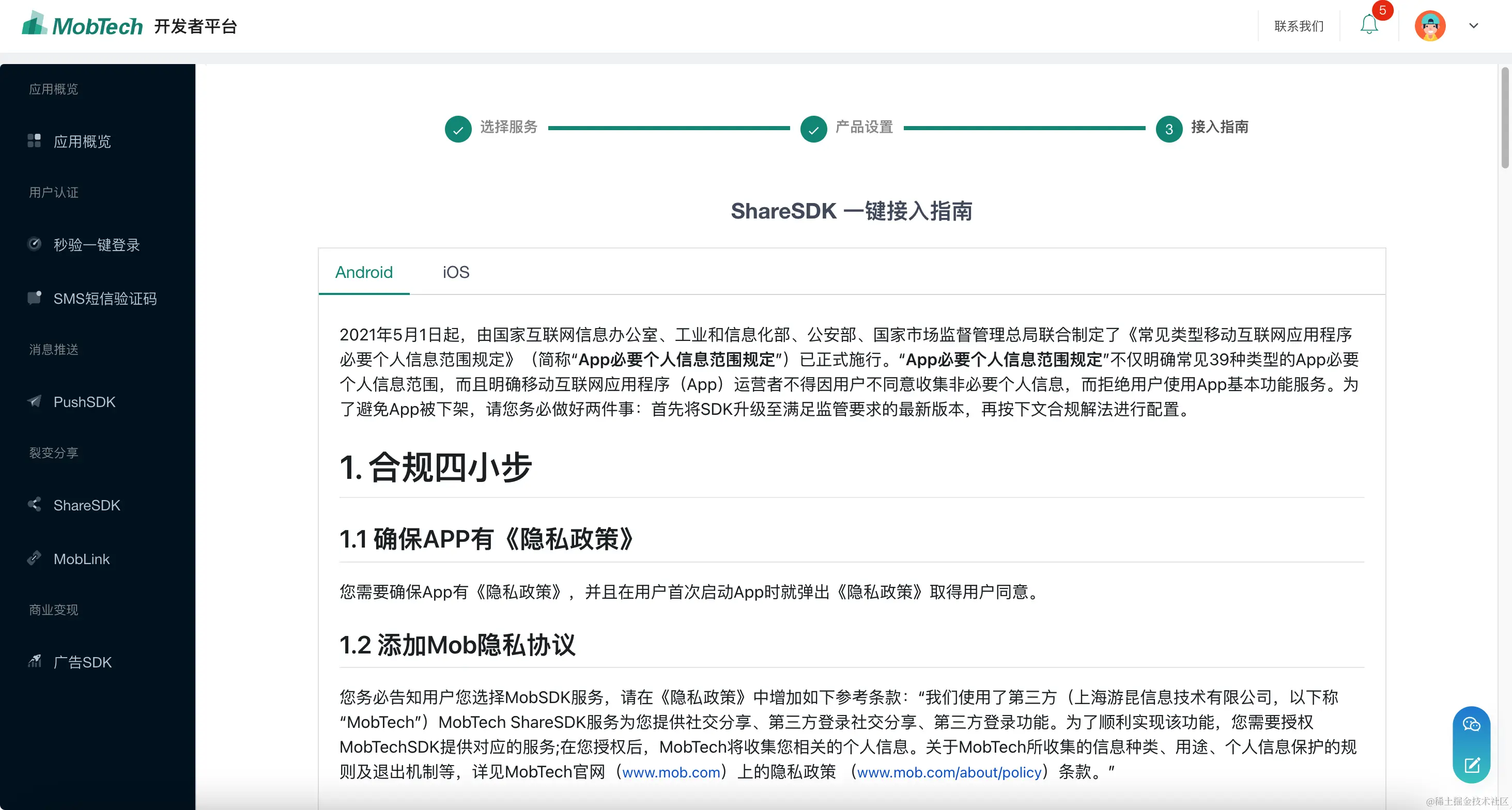
Task: Open SMS短信验证码 sidebar item
Action: pos(104,298)
